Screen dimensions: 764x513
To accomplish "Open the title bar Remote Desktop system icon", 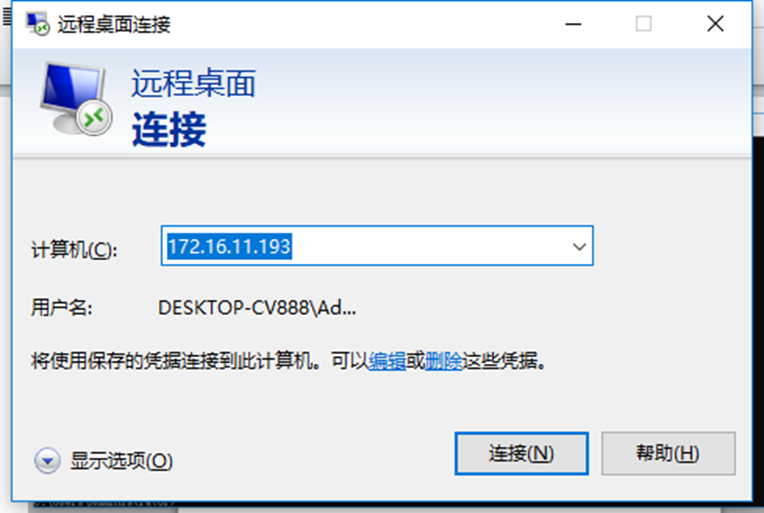I will coord(38,23).
